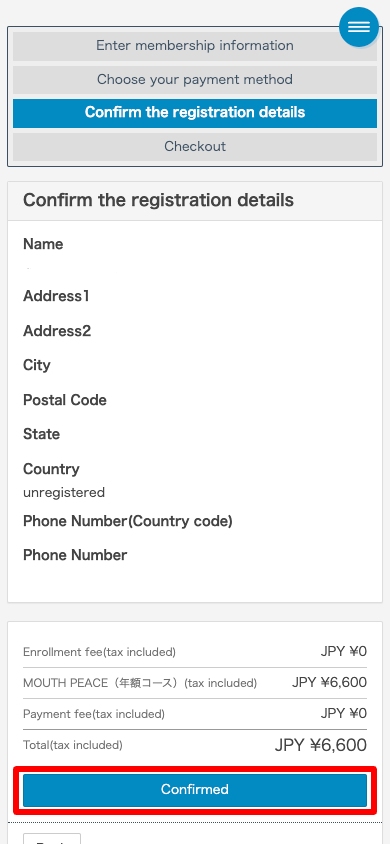The image size is (390, 844).
Task: Click the Enrollment fee row
Action: pyautogui.click(x=195, y=652)
